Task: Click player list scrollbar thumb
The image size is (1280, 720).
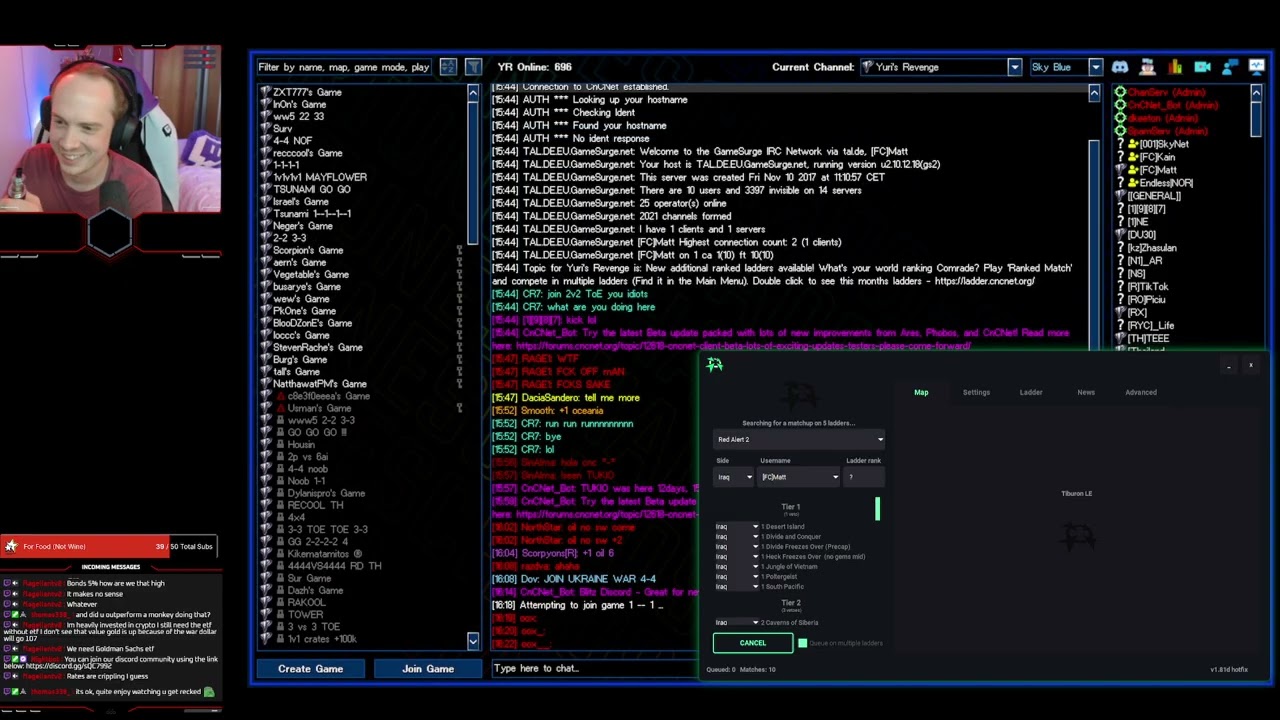Action: click(x=1256, y=118)
